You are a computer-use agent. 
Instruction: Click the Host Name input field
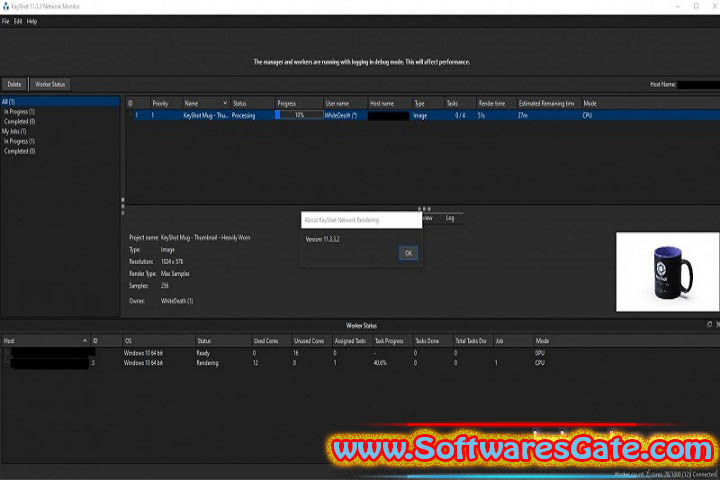[x=698, y=85]
